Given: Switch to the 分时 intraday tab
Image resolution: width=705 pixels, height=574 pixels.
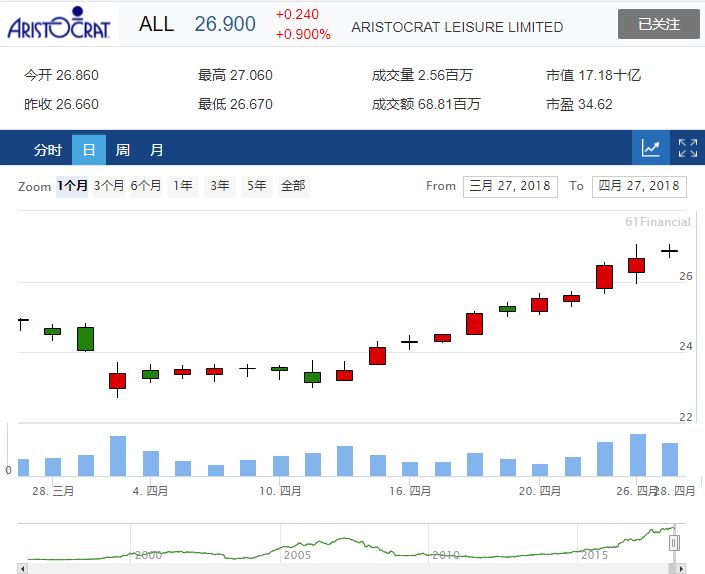Looking at the screenshot, I should coord(48,150).
